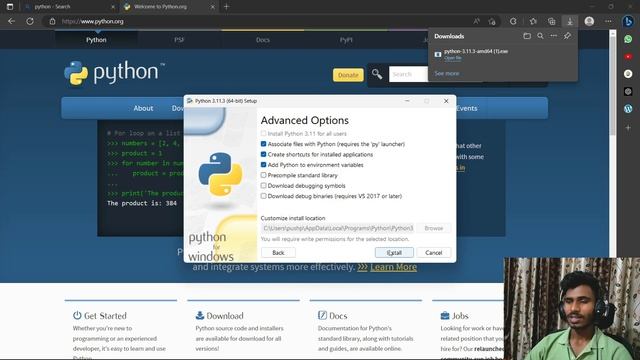Check Install Python 3.11 for all users
Screen dimensions: 640x360
pos(264,133)
